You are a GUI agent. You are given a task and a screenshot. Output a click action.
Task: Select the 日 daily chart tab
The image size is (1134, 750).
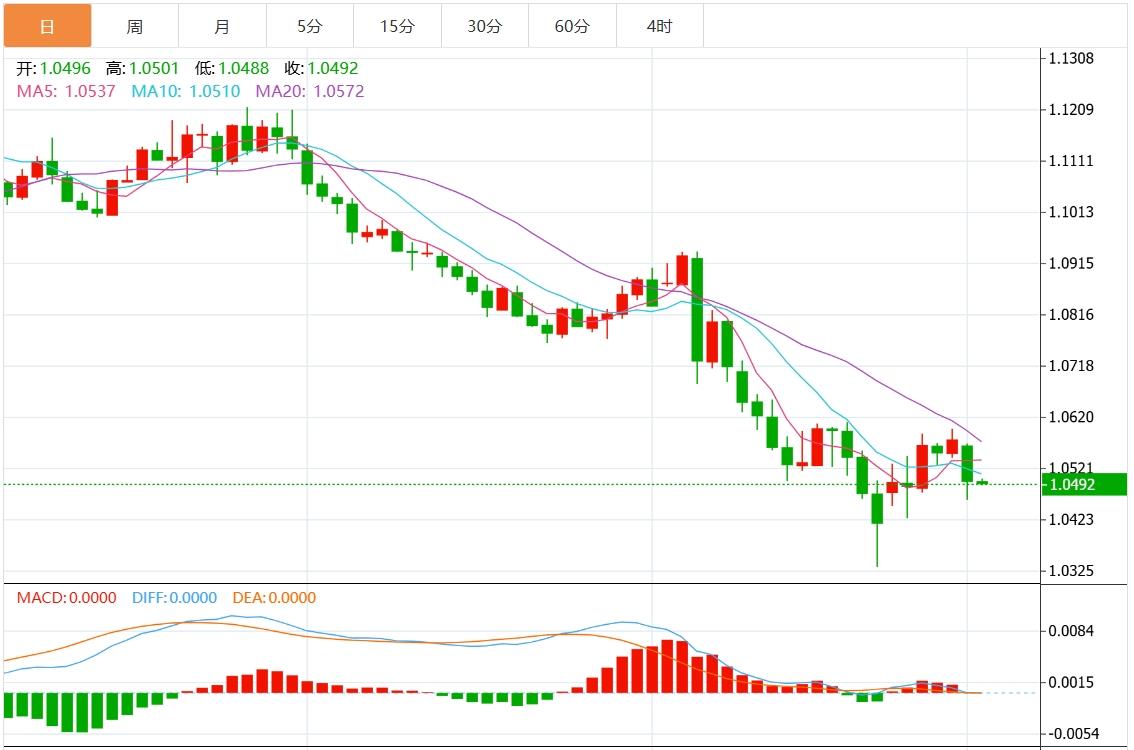click(47, 27)
